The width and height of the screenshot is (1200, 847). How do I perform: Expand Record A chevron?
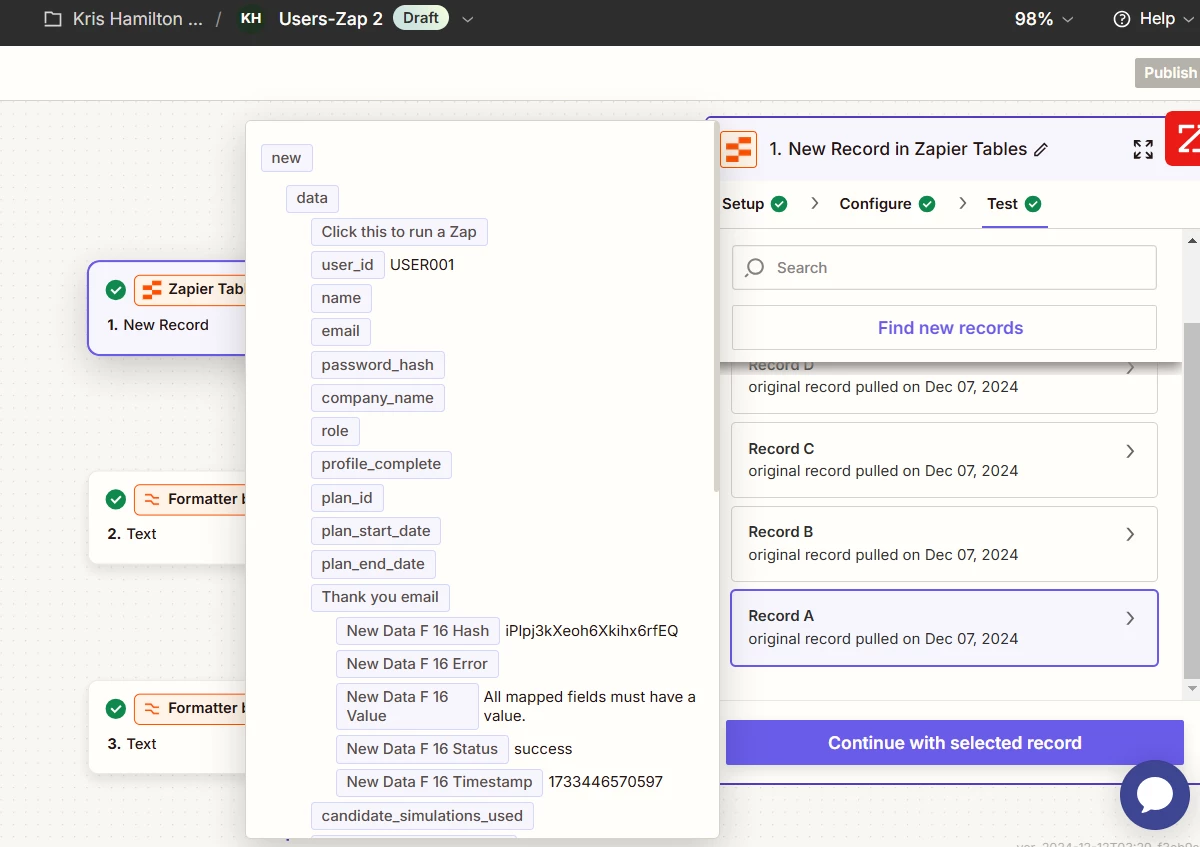click(x=1130, y=618)
